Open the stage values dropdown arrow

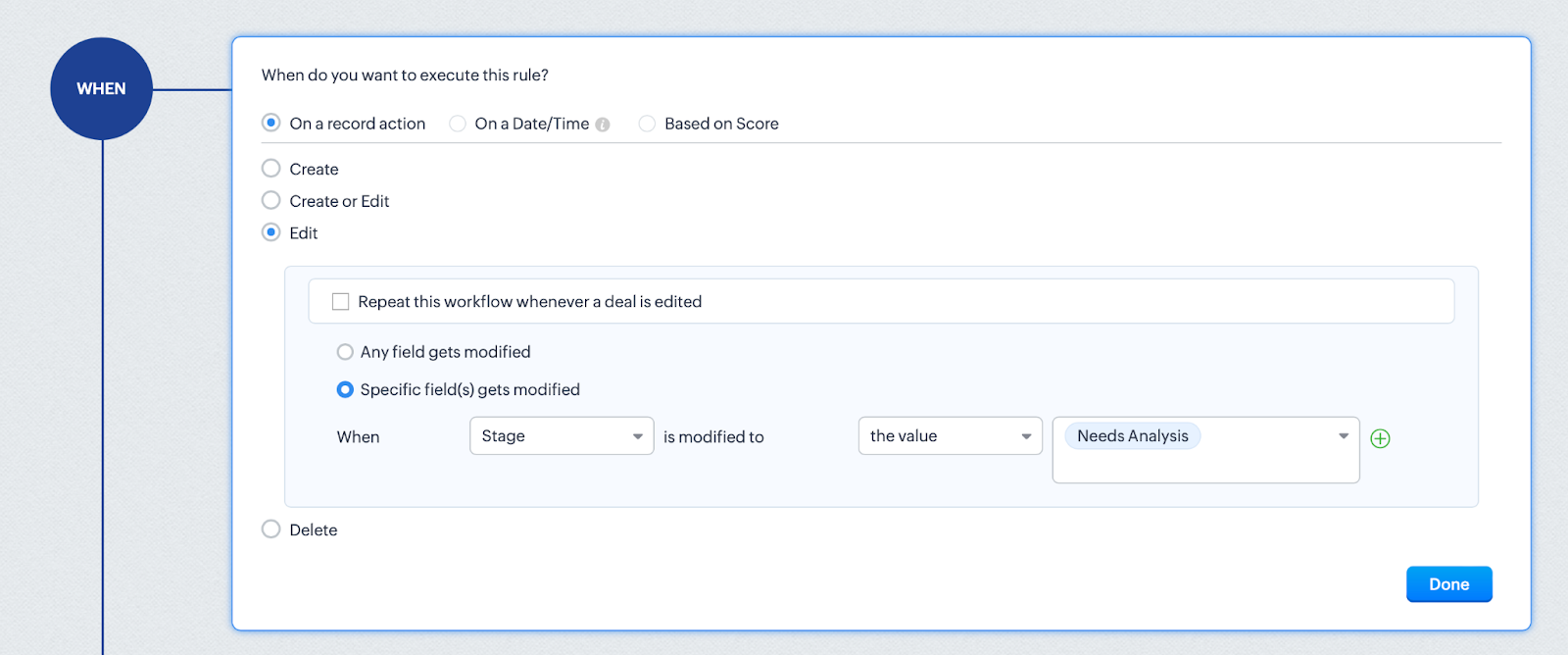click(1343, 436)
